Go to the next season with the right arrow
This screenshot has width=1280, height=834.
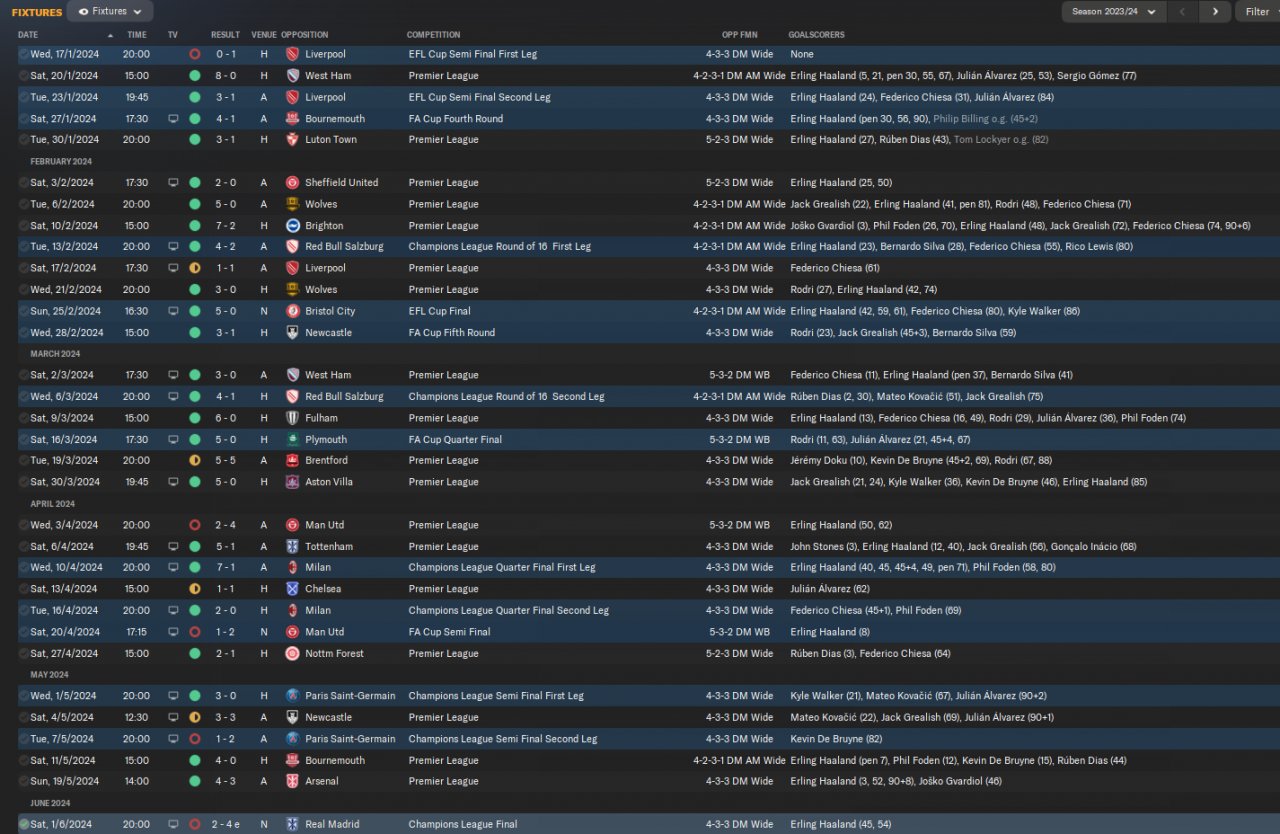[1215, 12]
